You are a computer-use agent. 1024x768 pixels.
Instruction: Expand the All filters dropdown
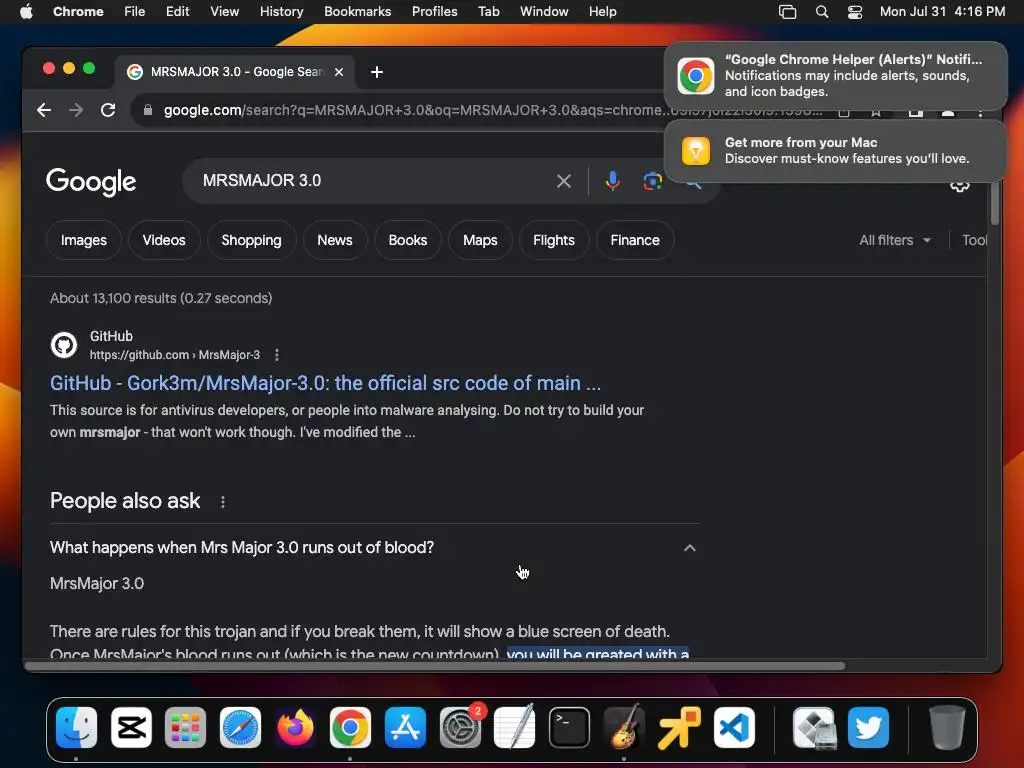(895, 240)
